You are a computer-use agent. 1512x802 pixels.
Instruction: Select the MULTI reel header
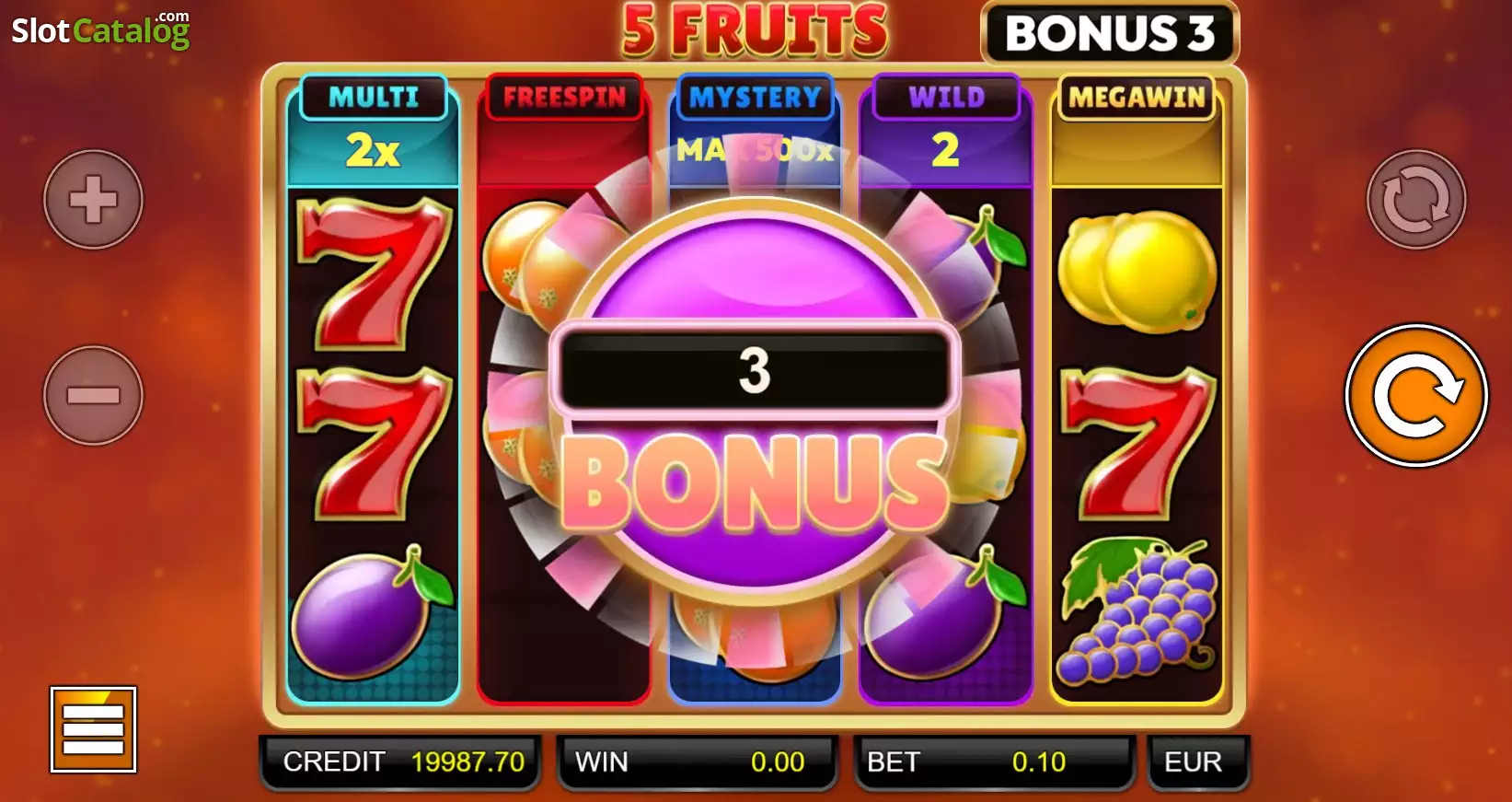coord(374,98)
